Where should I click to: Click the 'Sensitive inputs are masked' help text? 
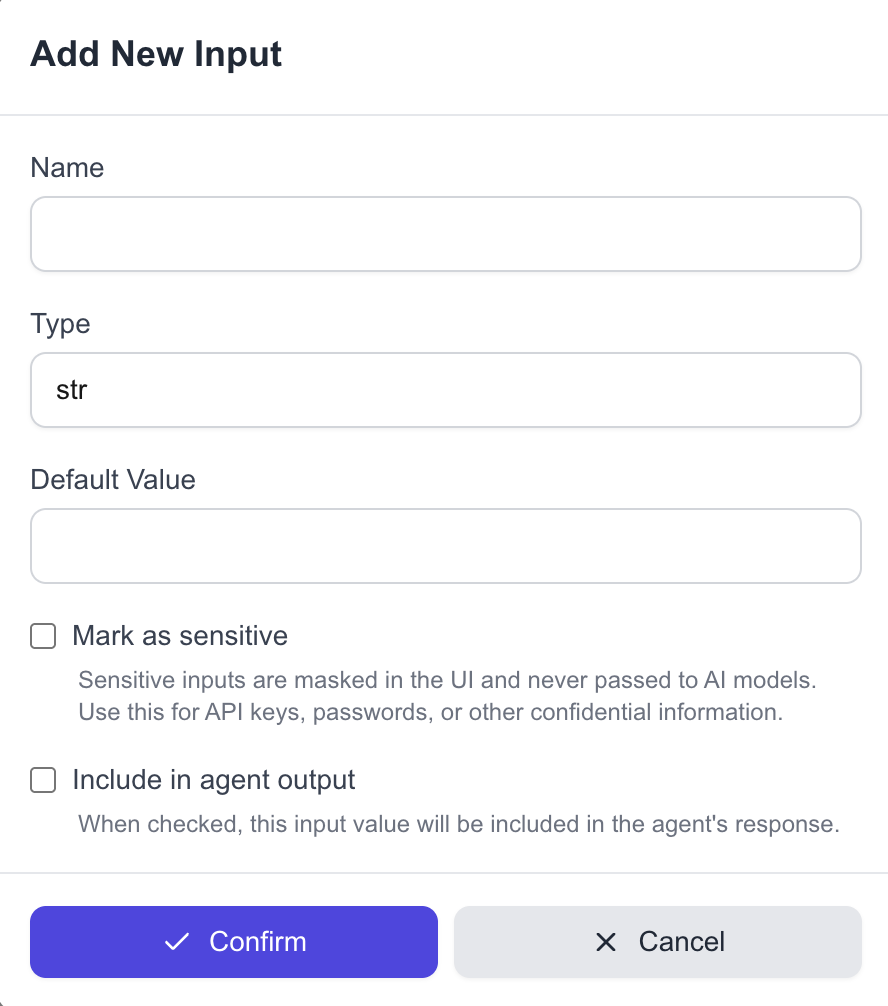click(447, 682)
